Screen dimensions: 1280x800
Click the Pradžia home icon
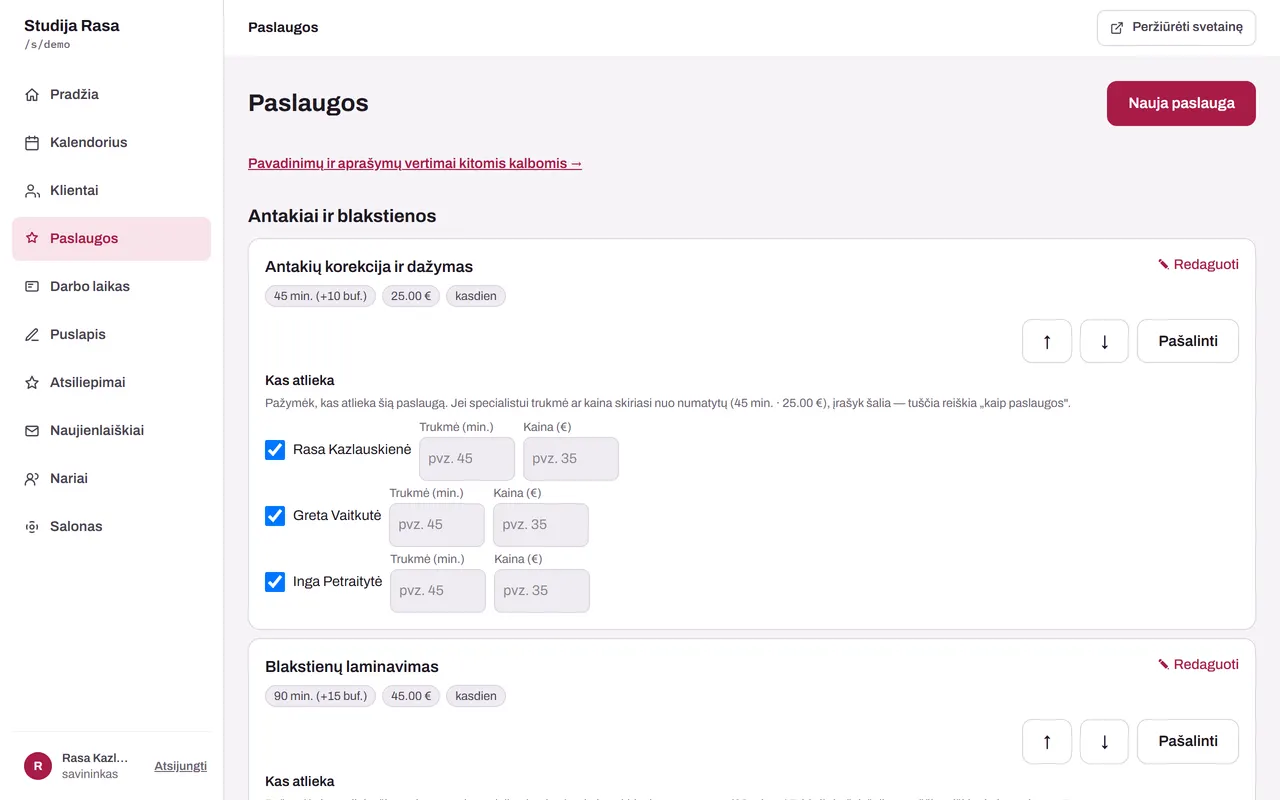tap(32, 95)
